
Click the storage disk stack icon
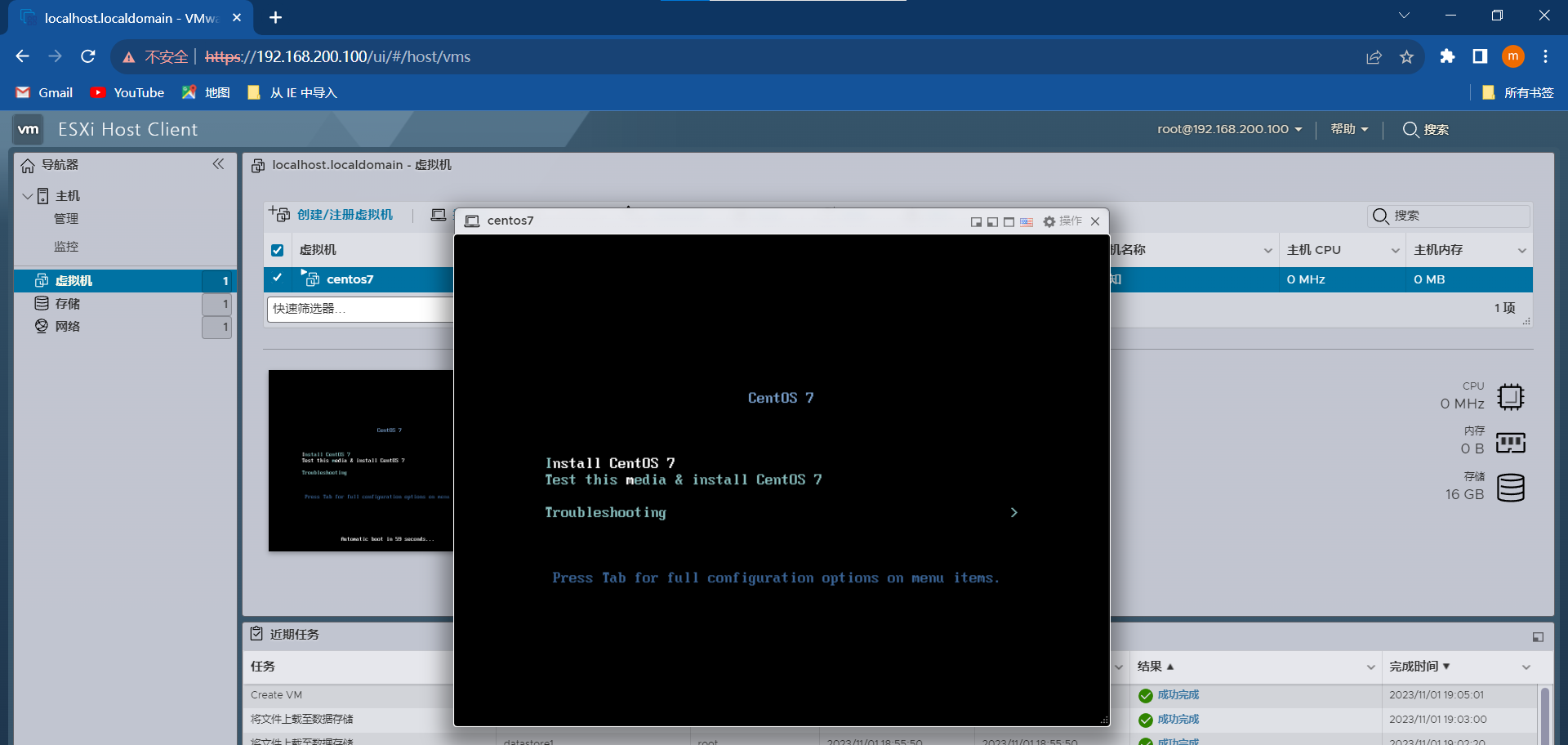coord(1511,488)
